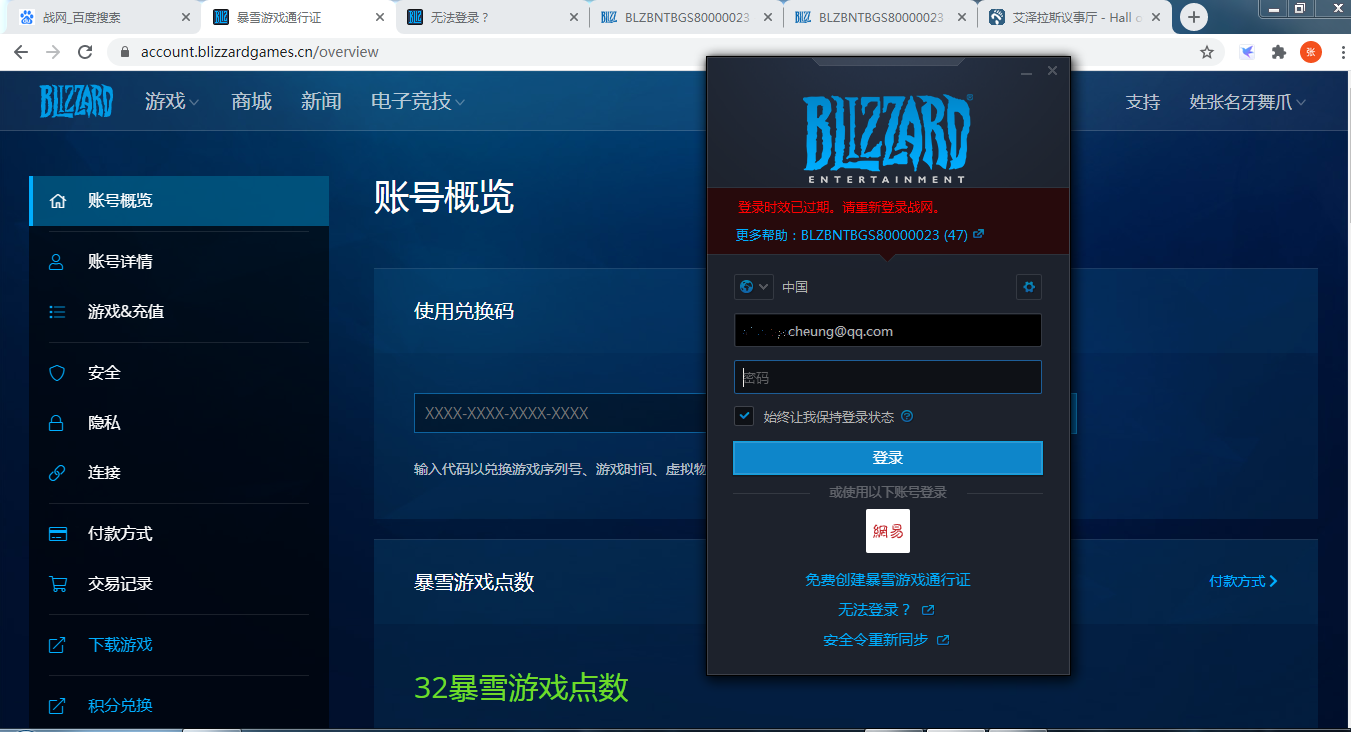Screen dimensions: 1351x732
Task: Click the blue 登录 button
Action: click(888, 458)
